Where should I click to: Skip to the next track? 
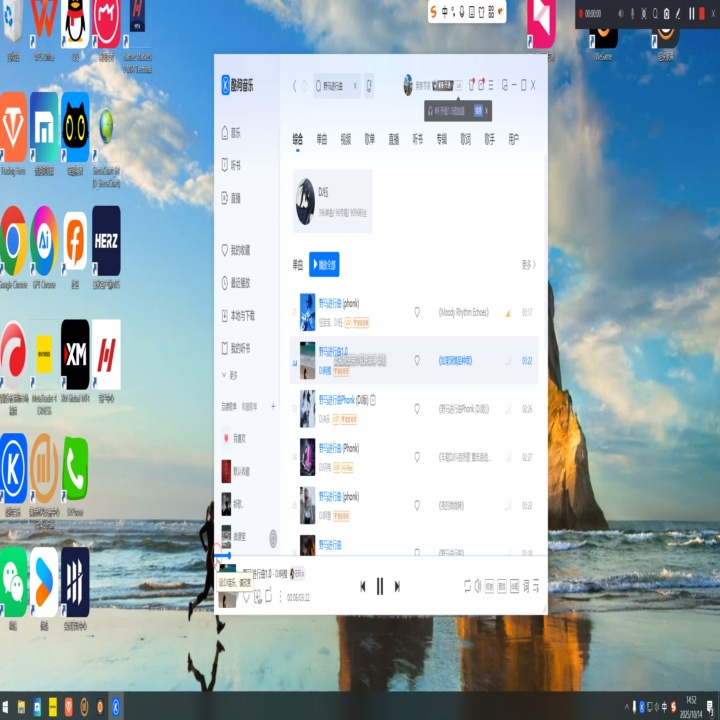397,586
